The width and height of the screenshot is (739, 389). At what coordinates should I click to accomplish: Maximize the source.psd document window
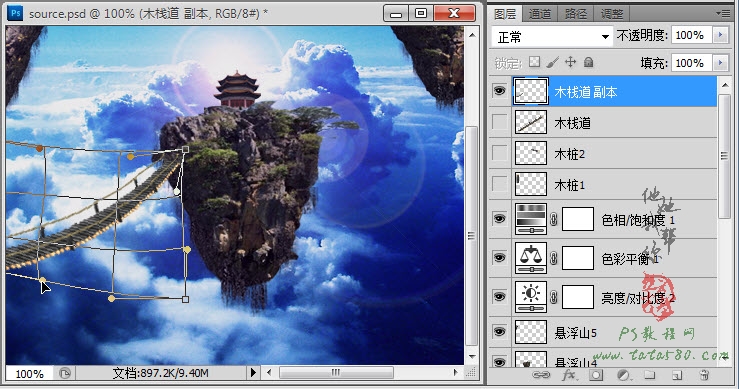coord(421,13)
